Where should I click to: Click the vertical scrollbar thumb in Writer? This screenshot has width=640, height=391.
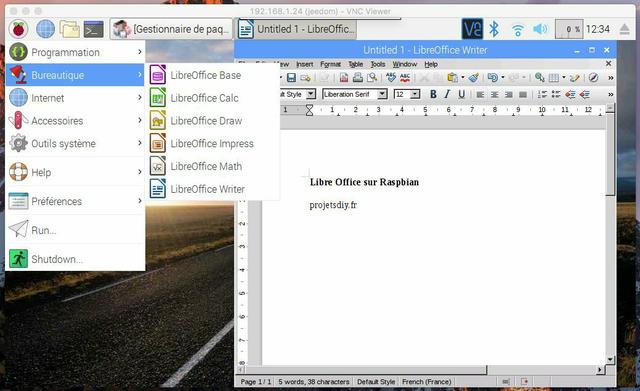(610, 154)
